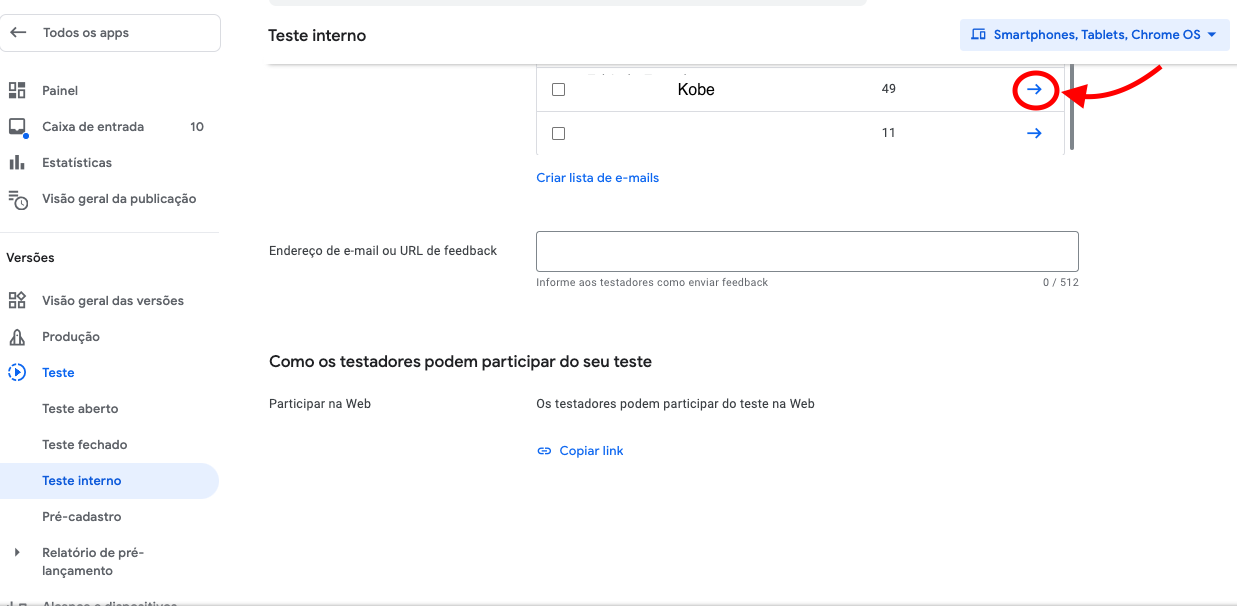
Task: Check the checkbox for the Kobe list
Action: coord(558,89)
